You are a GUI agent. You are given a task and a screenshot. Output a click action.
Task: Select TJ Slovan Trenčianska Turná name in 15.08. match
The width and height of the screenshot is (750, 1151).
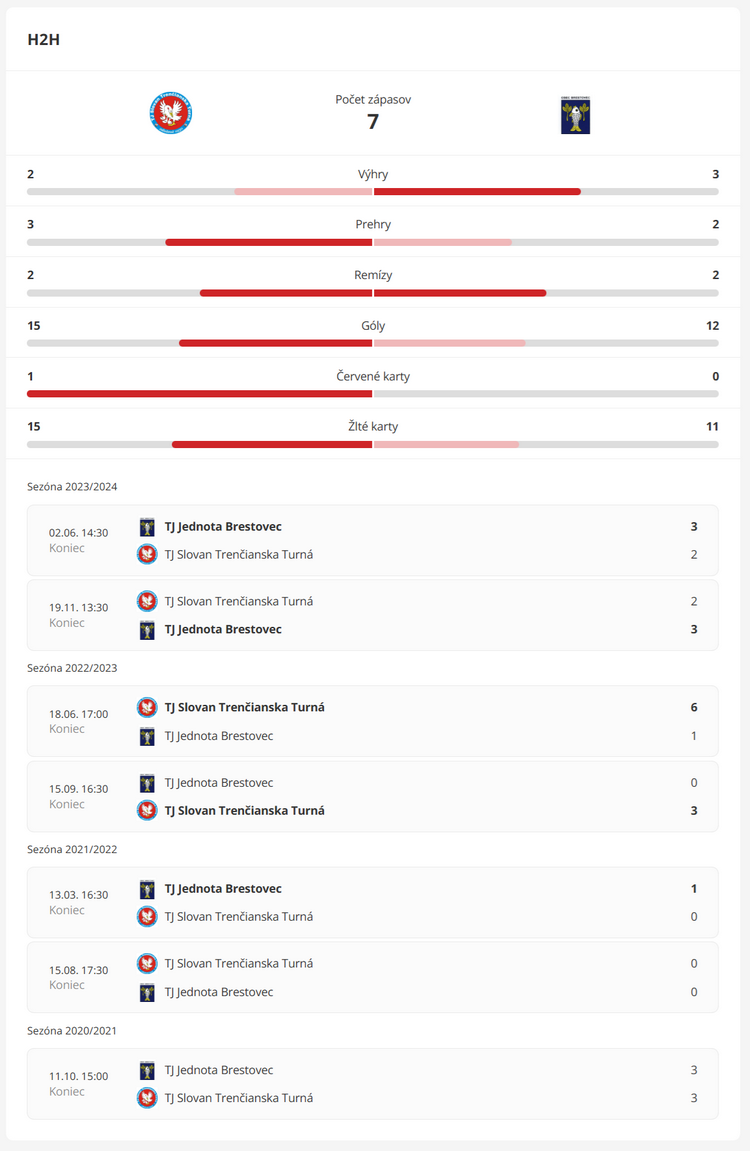pyautogui.click(x=239, y=963)
